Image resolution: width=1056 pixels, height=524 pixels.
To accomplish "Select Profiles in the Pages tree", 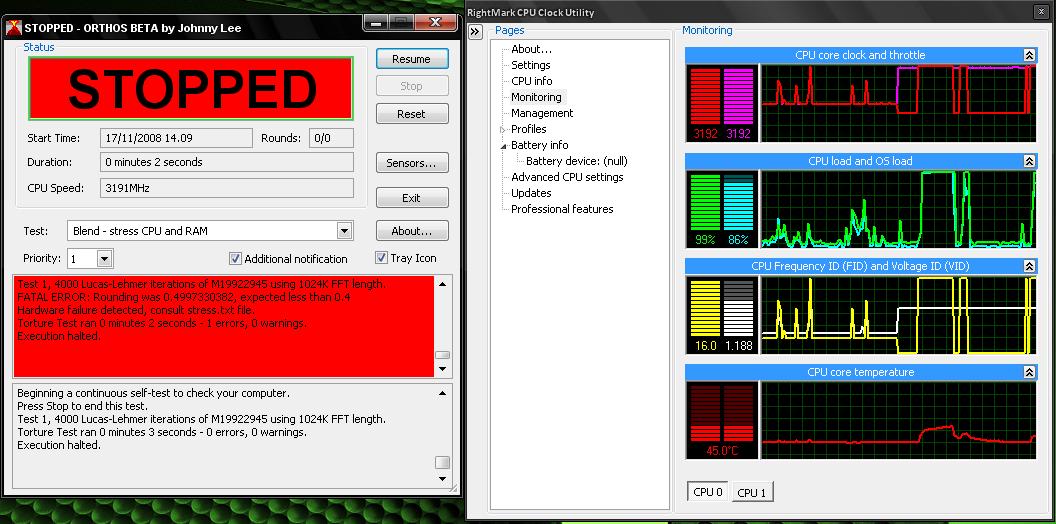I will [529, 129].
